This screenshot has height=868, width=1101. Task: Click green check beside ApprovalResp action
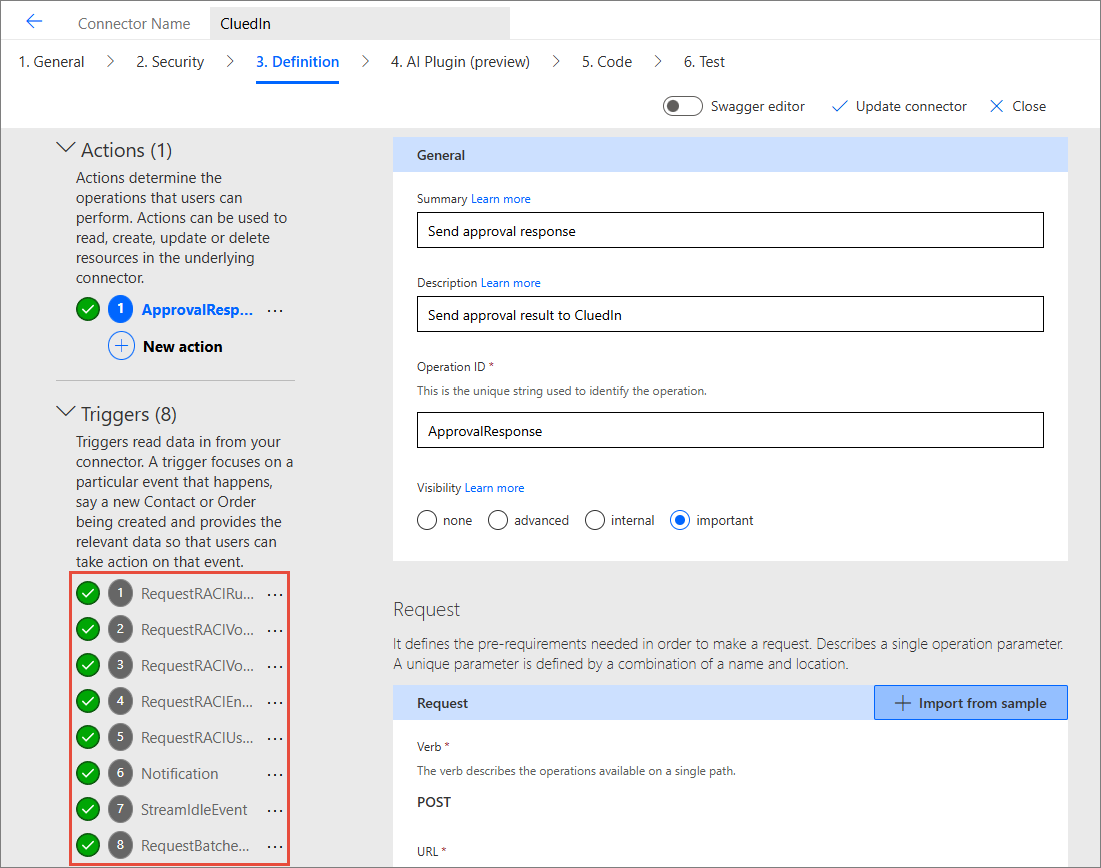point(88,309)
